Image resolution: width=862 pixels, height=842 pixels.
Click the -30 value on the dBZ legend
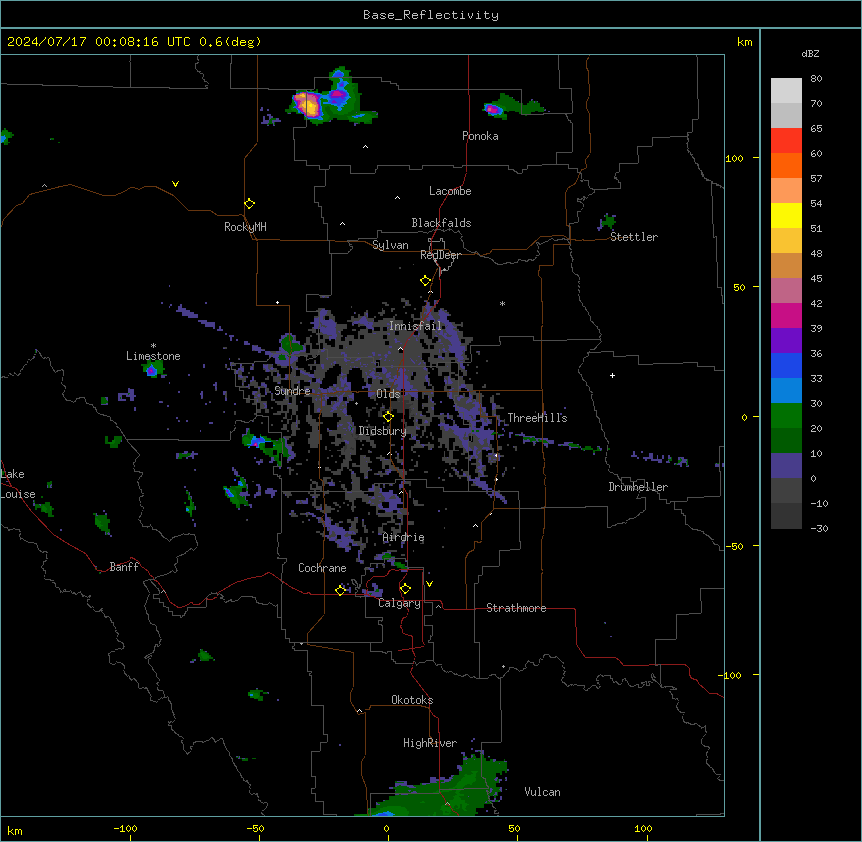pyautogui.click(x=819, y=528)
